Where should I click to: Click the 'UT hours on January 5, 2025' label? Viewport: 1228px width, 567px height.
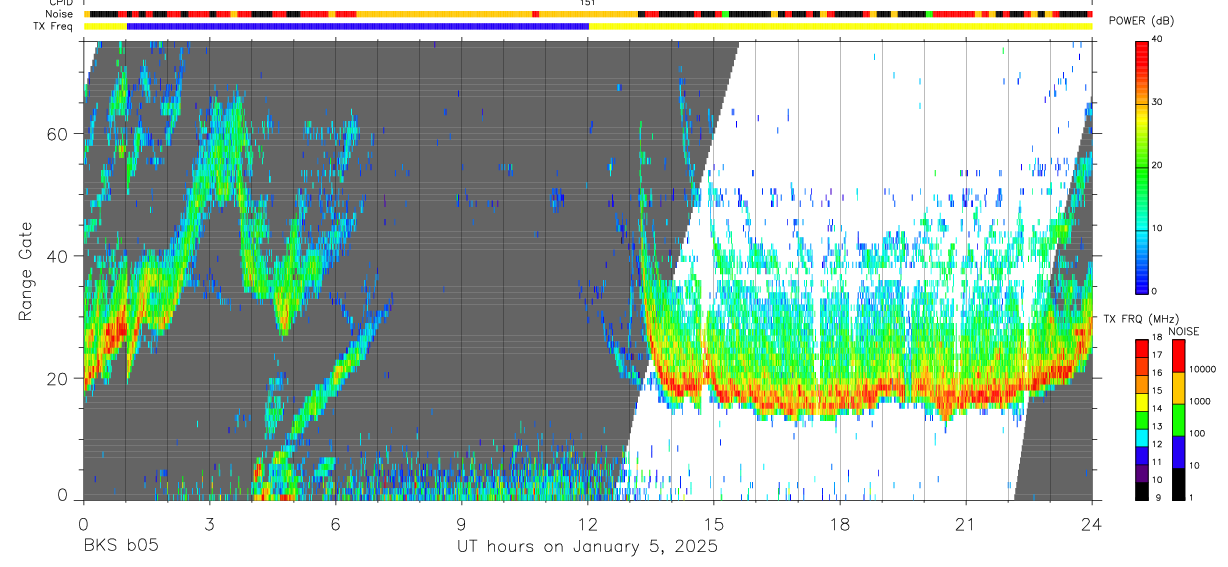coord(587,547)
